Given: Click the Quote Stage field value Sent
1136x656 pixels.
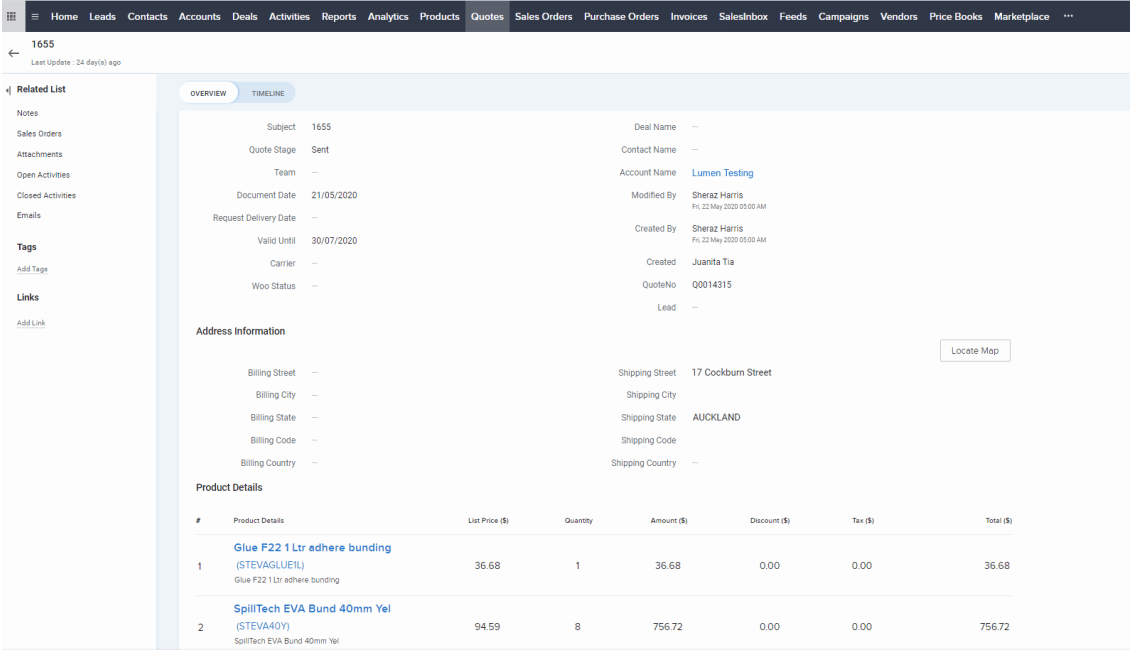Looking at the screenshot, I should point(320,150).
